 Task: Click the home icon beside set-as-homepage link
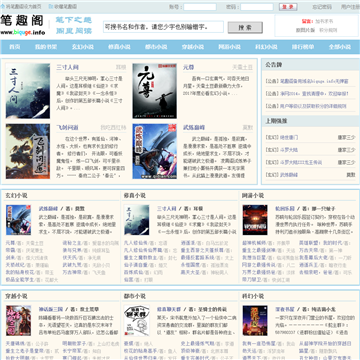(x=2, y=7)
